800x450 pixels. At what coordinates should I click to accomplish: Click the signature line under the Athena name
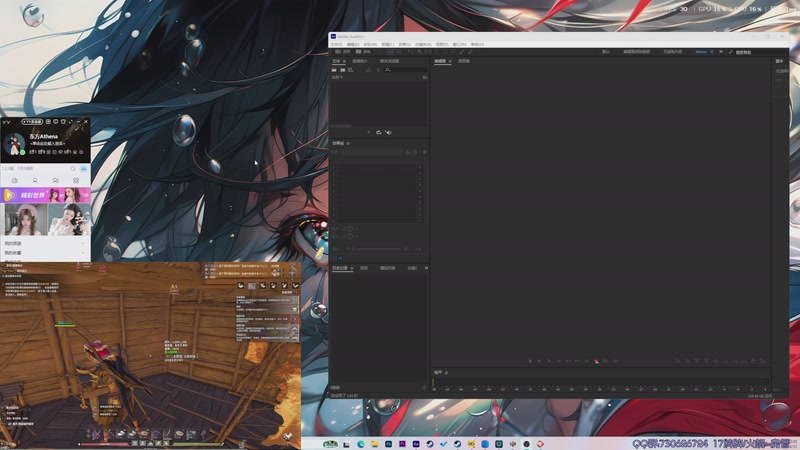point(48,143)
